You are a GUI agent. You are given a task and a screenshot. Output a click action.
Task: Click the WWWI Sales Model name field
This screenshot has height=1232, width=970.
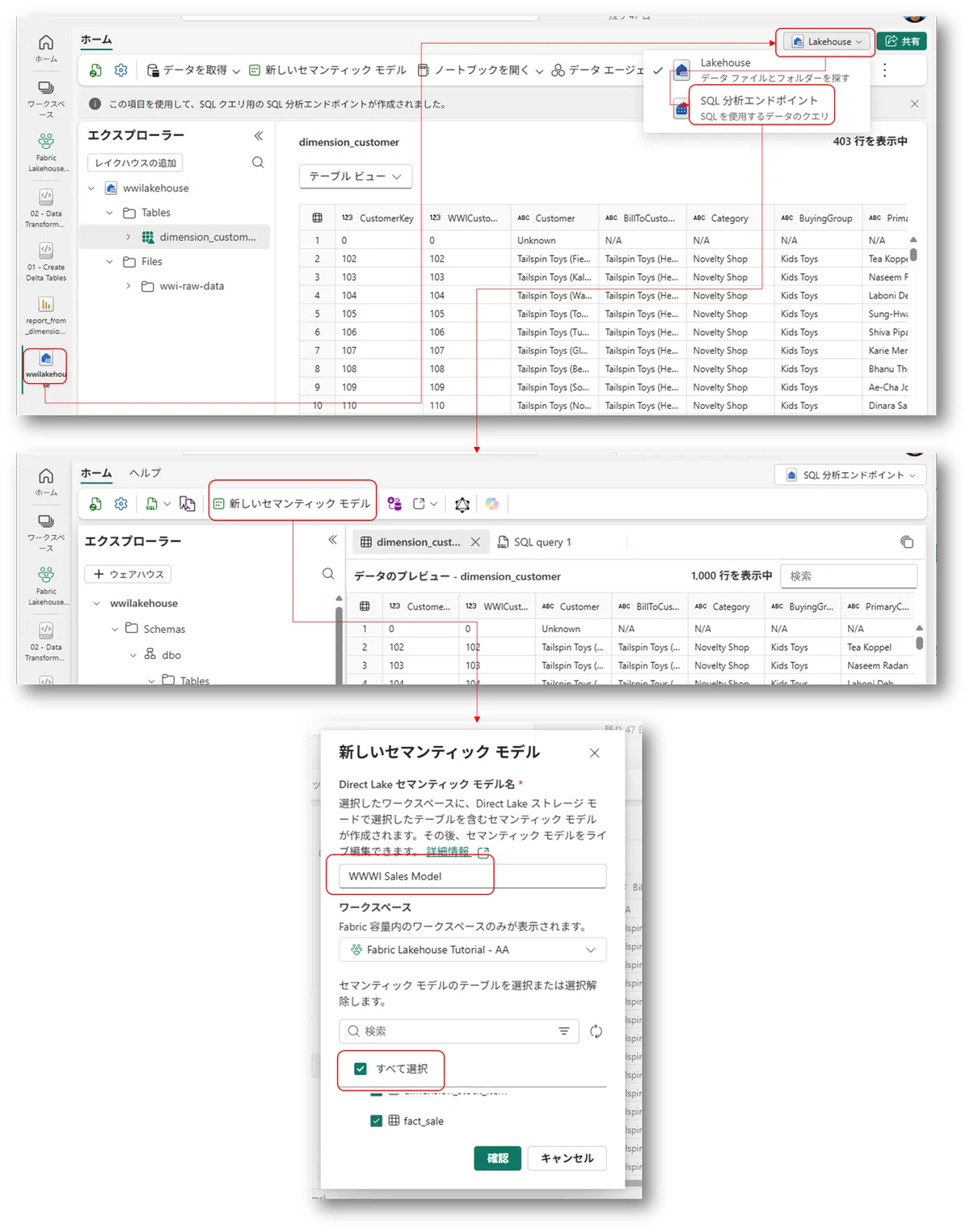tap(473, 876)
